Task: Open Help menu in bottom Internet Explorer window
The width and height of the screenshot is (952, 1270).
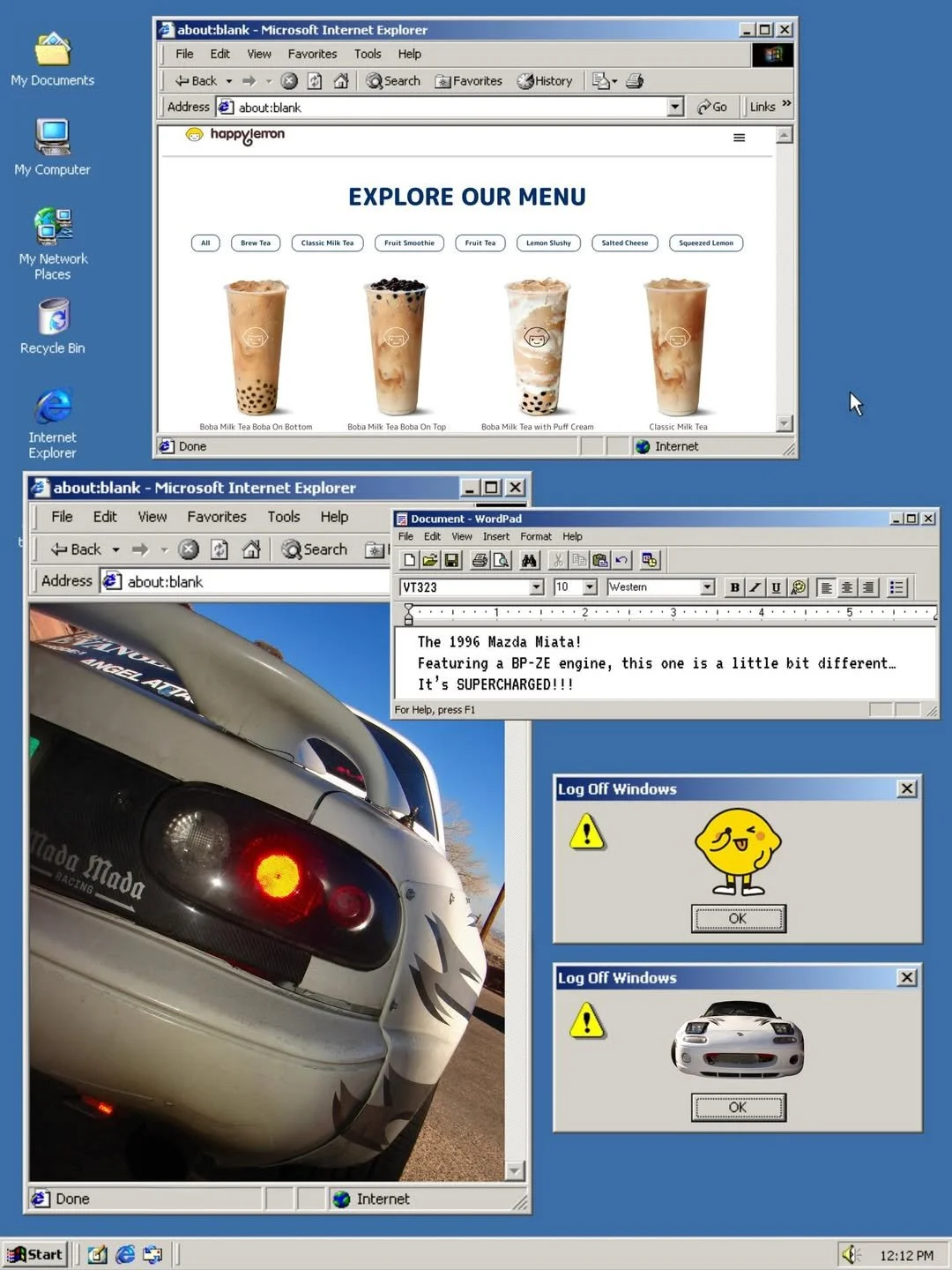Action: [334, 517]
